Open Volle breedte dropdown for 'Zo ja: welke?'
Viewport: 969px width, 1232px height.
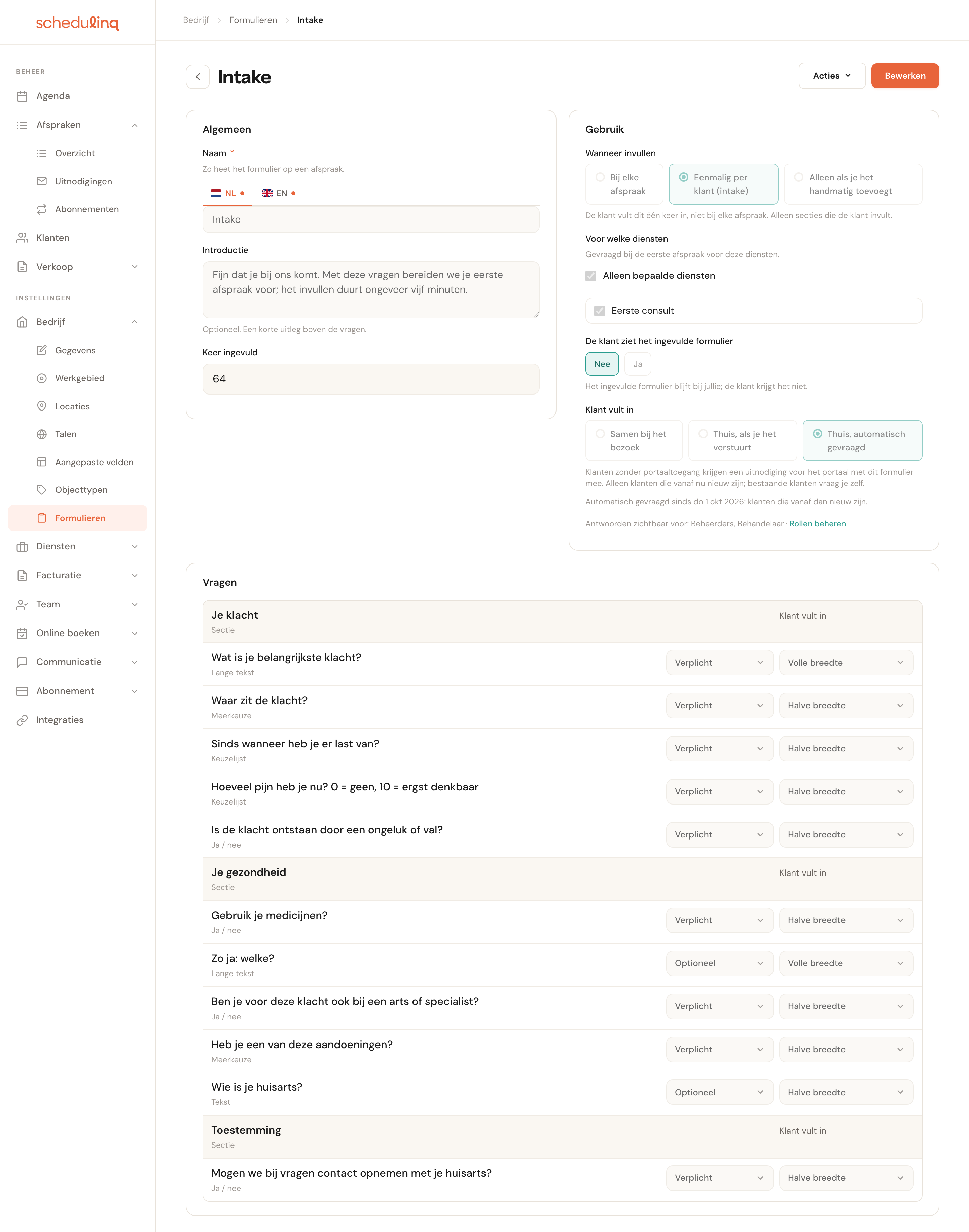click(846, 964)
